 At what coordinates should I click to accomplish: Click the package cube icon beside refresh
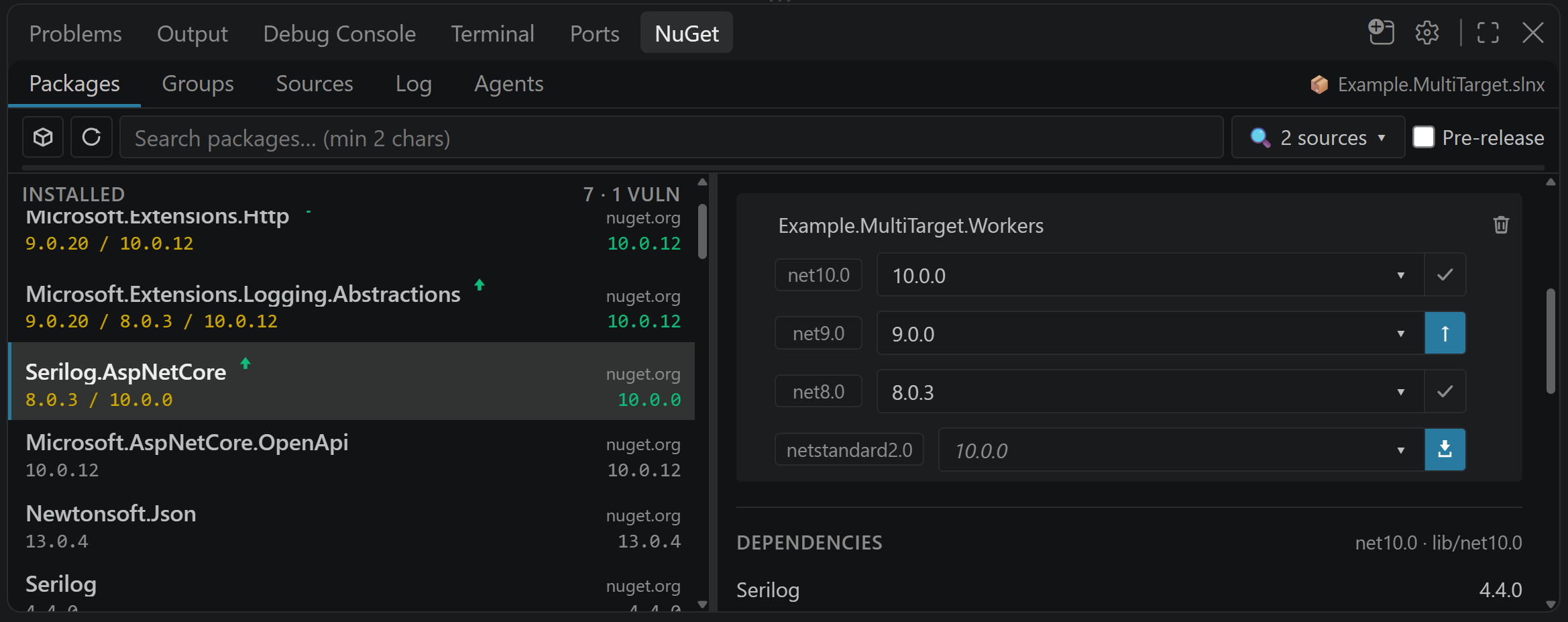tap(43, 138)
